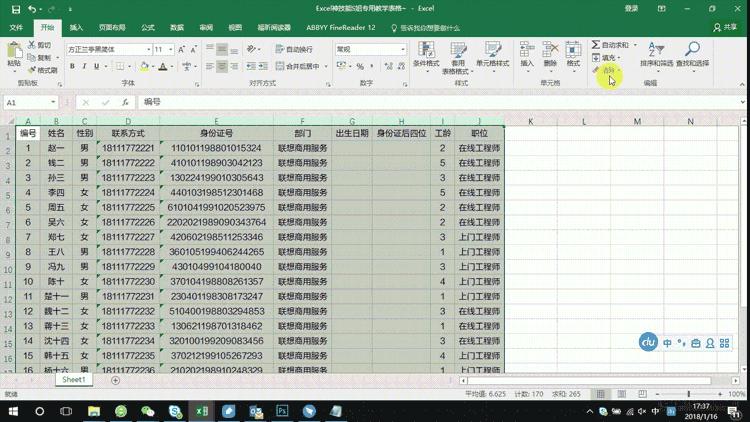
Task: Select the Sheet1 tab
Action: 74,379
